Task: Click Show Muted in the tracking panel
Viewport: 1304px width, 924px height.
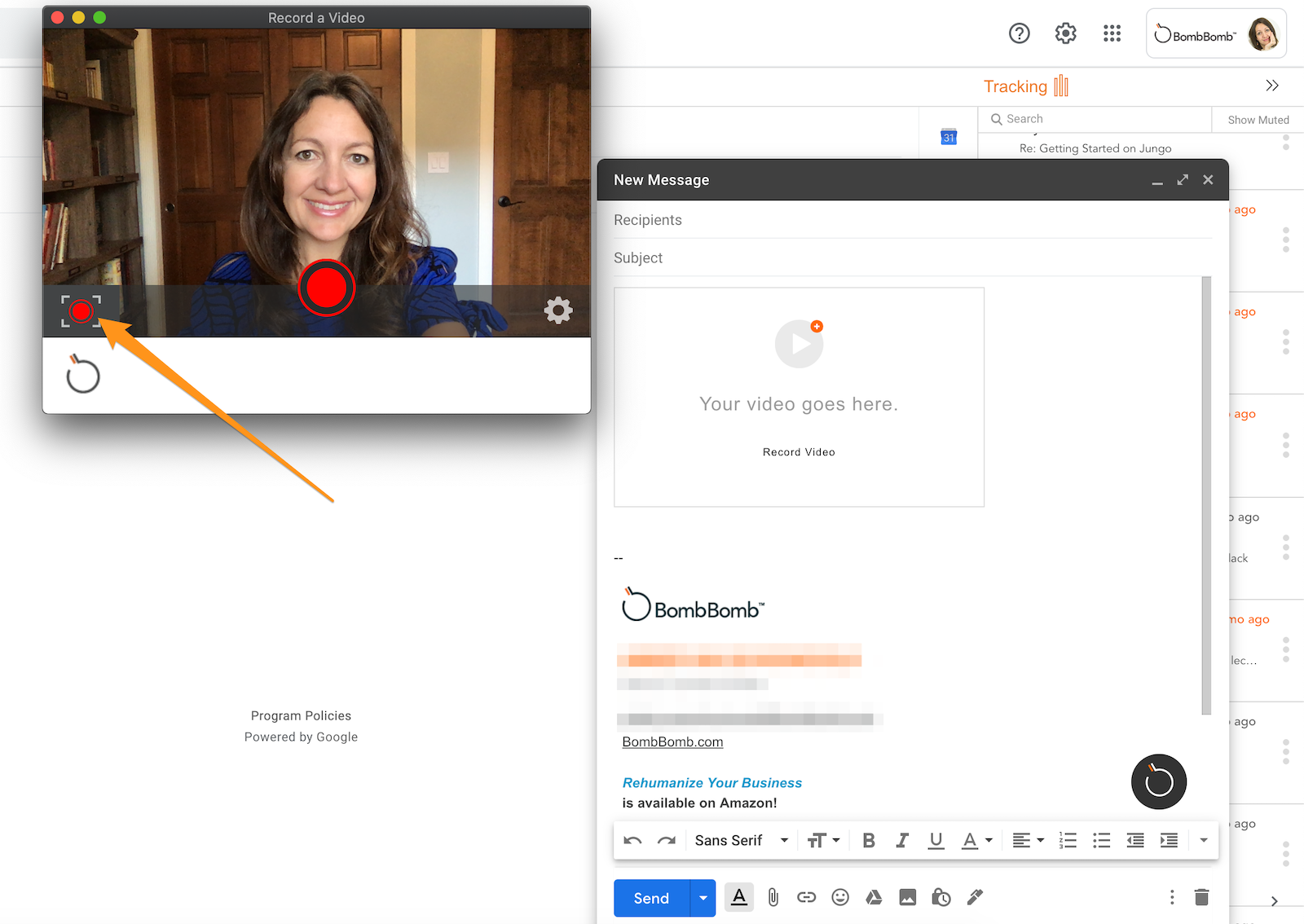Action: (x=1258, y=120)
